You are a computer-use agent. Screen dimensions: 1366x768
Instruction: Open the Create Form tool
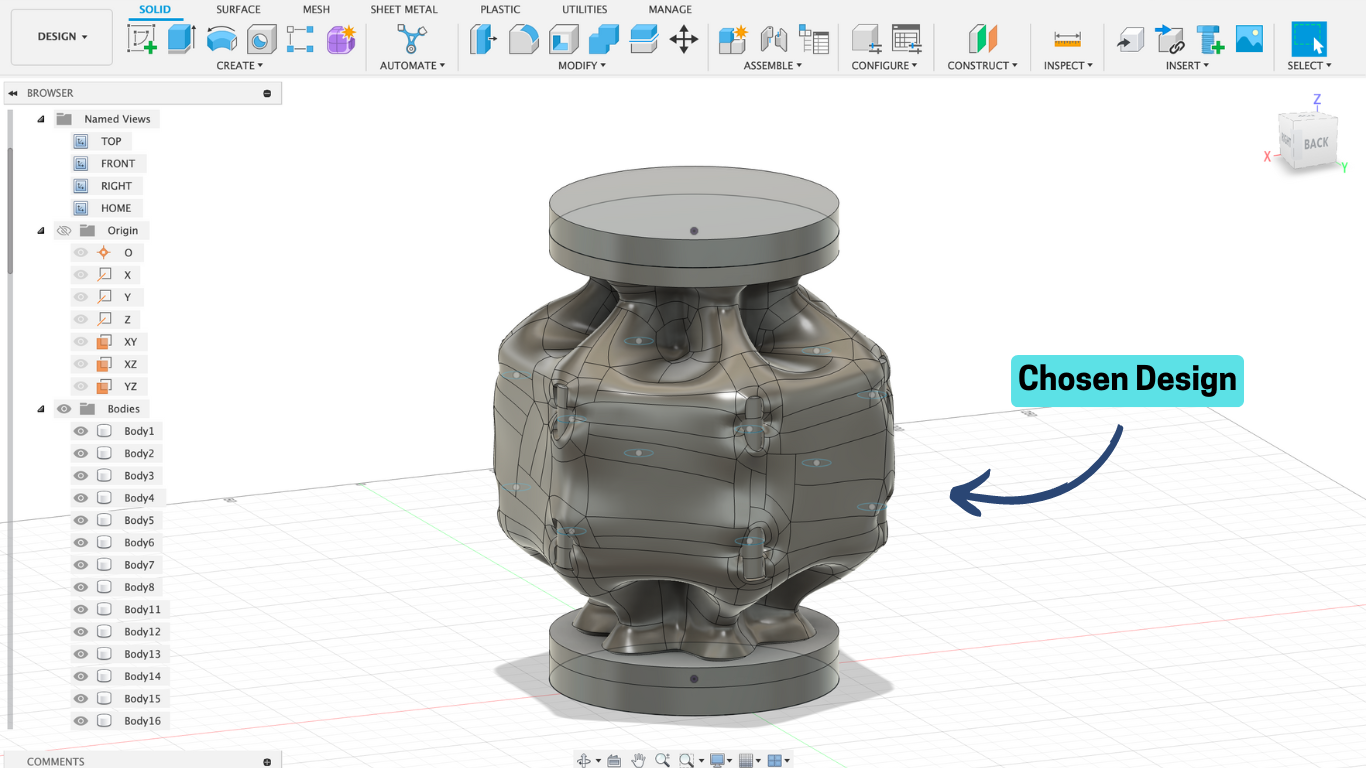339,40
